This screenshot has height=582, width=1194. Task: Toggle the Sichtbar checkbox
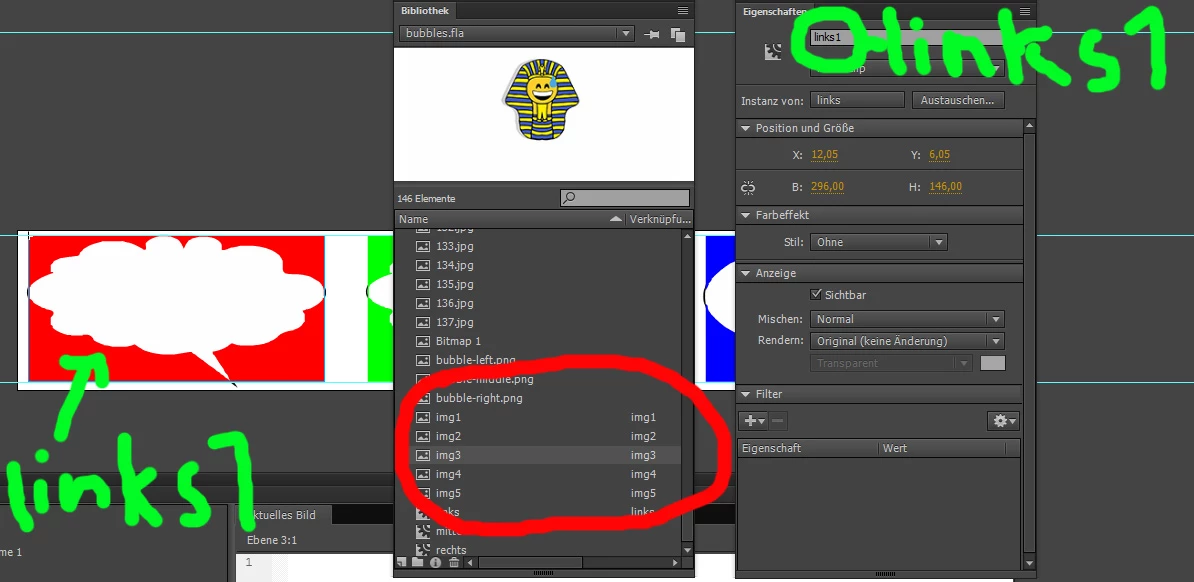click(816, 294)
